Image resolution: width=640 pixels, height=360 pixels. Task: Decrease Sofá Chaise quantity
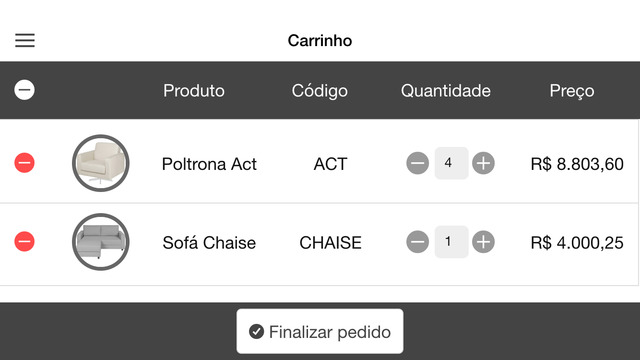418,242
